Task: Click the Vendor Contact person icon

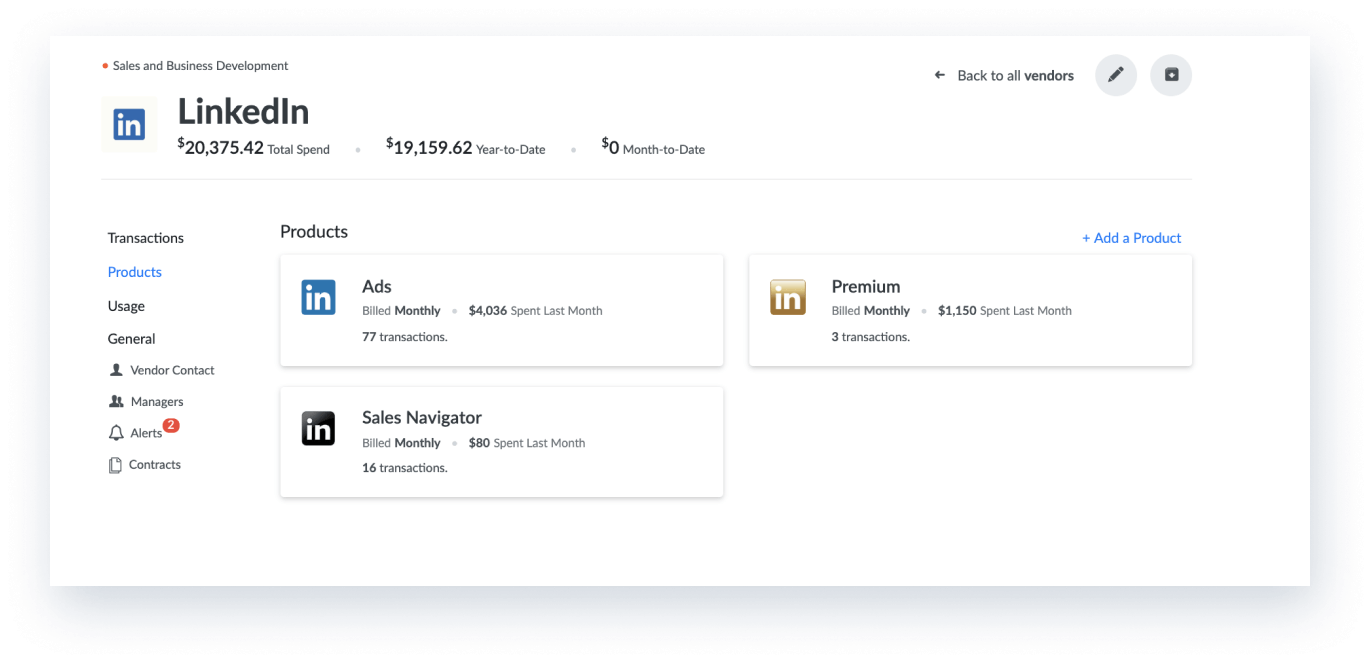Action: tap(116, 370)
